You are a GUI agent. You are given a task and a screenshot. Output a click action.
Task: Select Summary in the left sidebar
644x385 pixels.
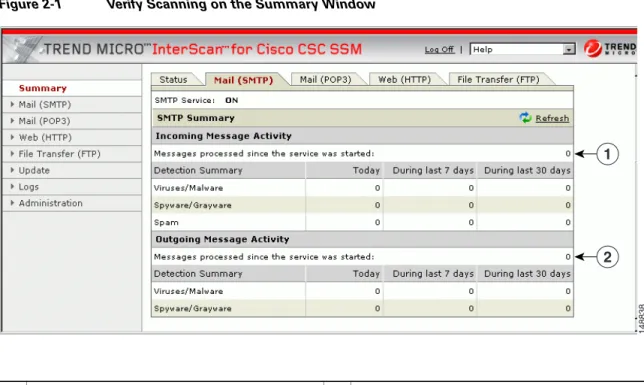(43, 88)
